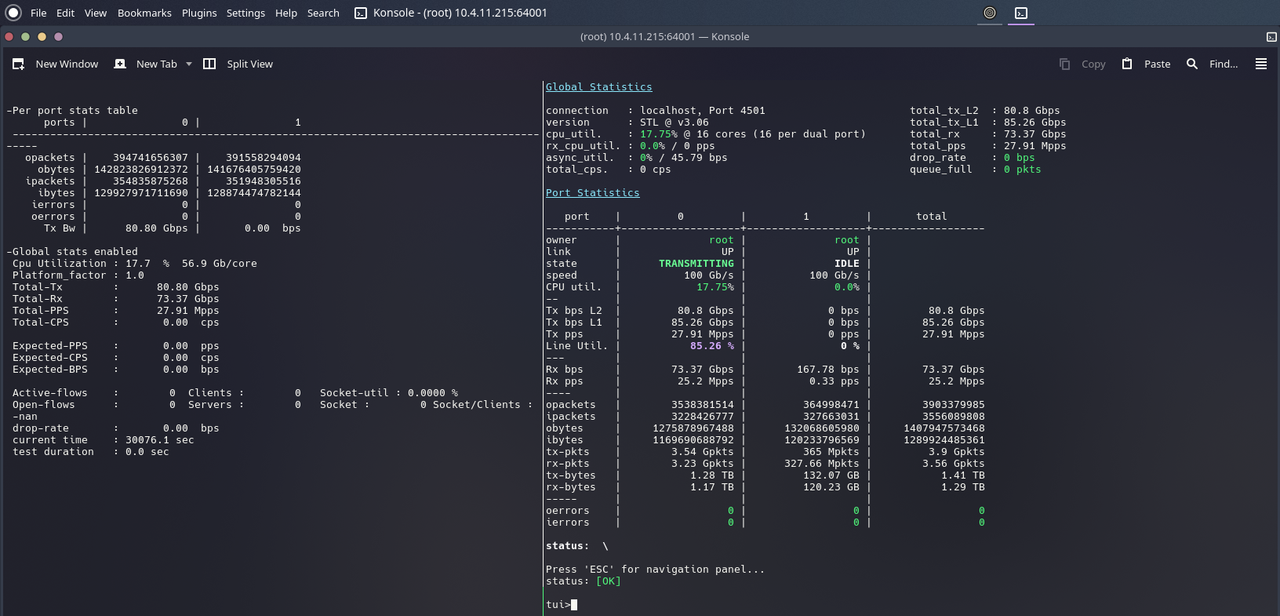Click the '[OK]' status text
Screen dimensions: 1280x616
tap(608, 581)
